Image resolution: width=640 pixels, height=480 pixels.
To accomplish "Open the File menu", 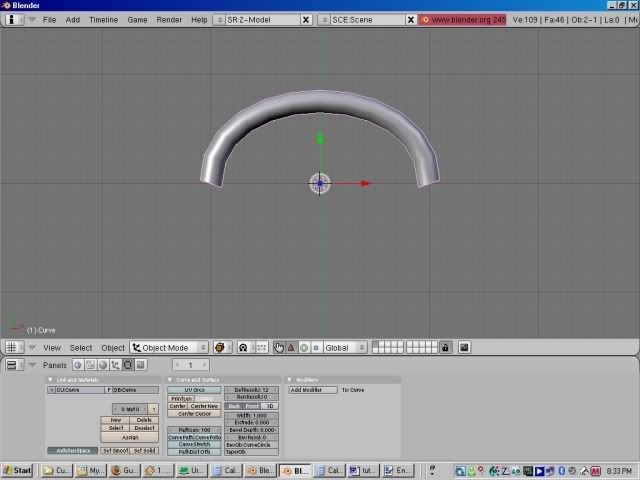I will [49, 20].
